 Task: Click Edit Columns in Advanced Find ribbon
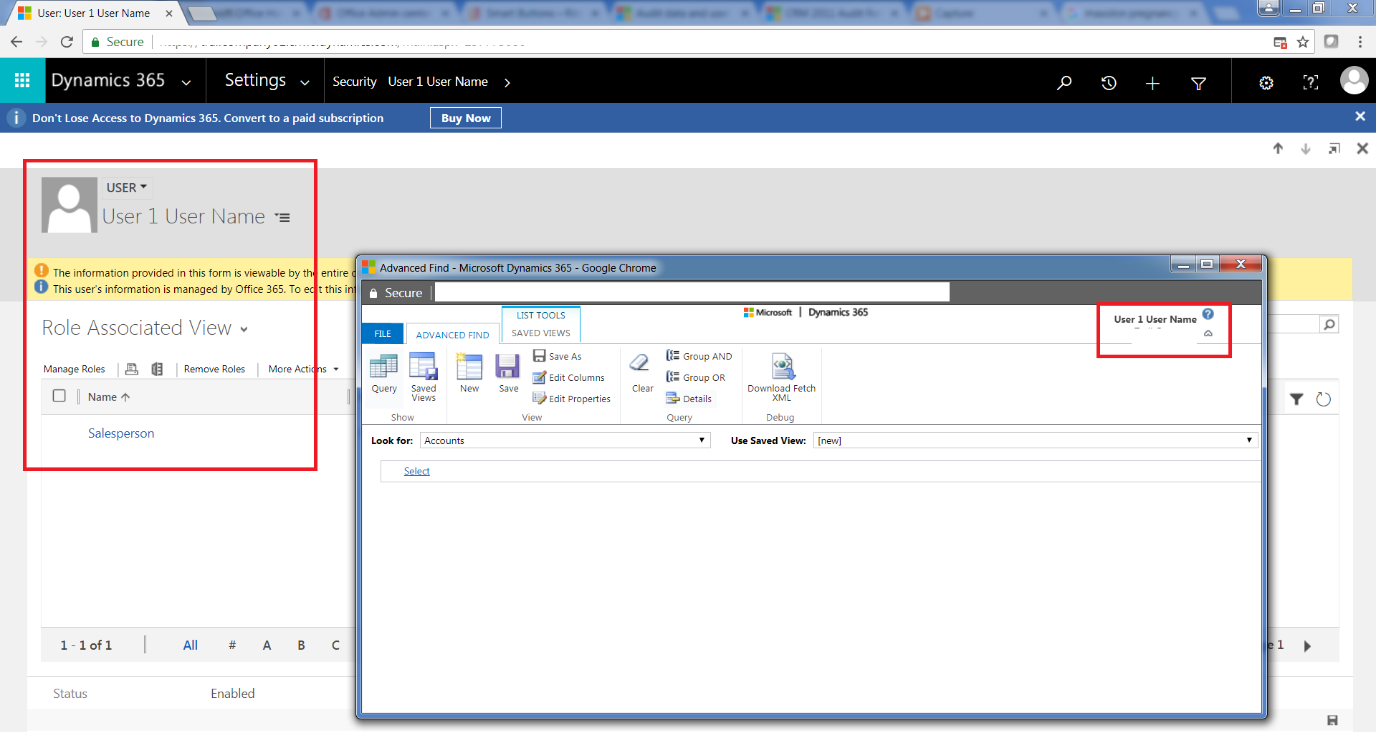tap(568, 377)
